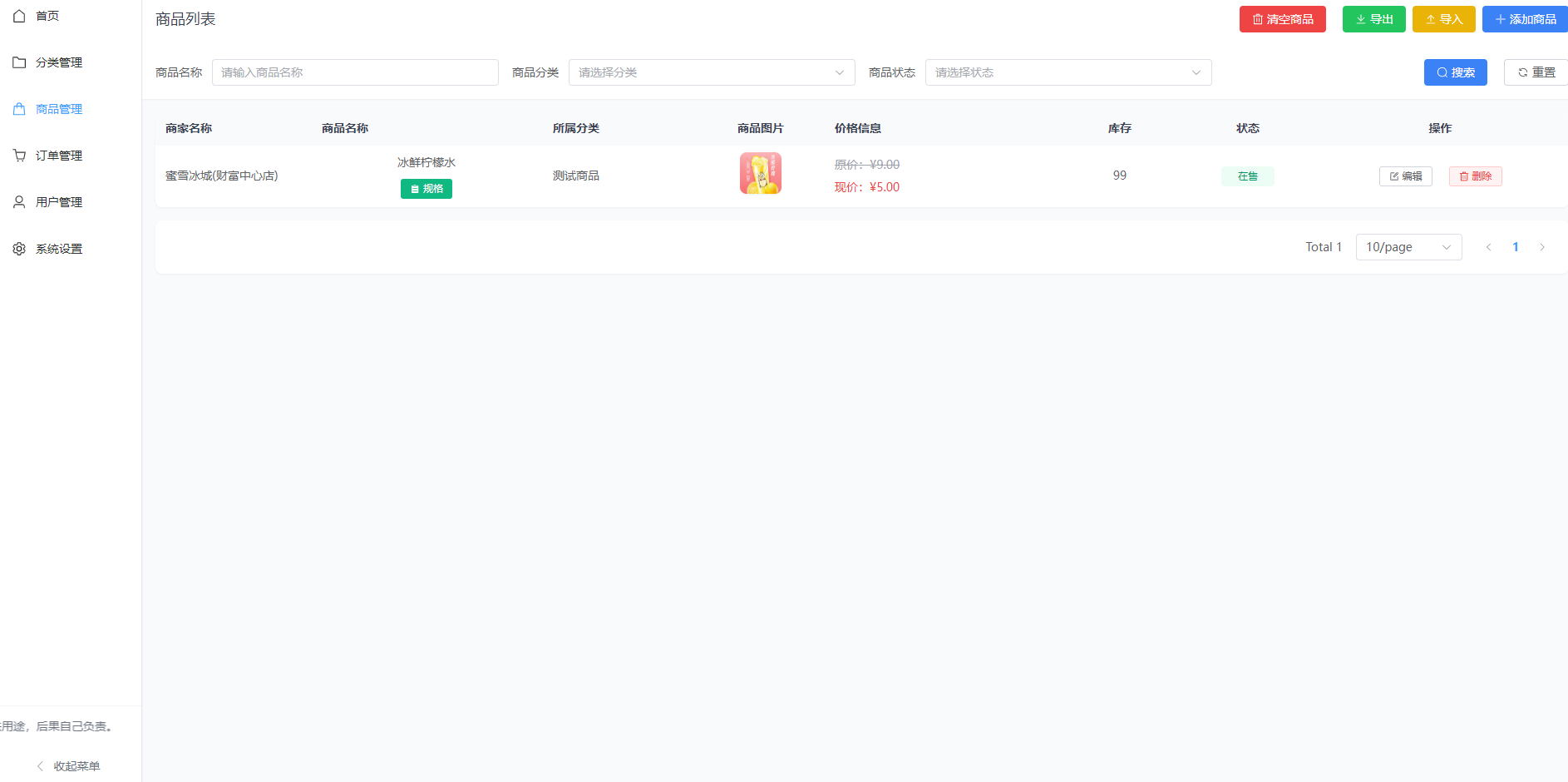Click the green 规格 button under 冰鲜柠檬水
Screen dimensions: 1568x782
[x=427, y=189]
